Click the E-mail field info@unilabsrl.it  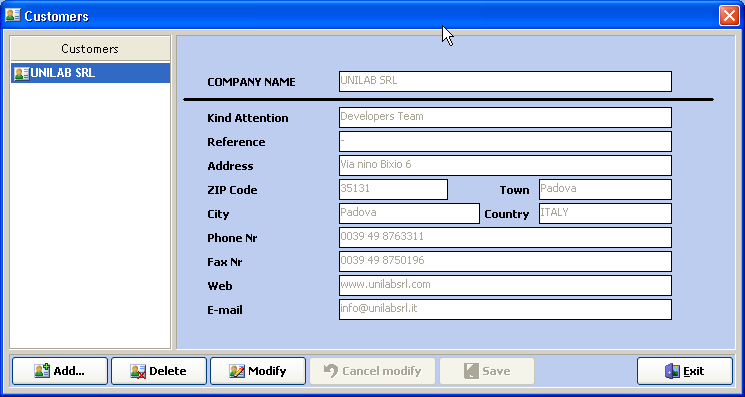point(505,309)
